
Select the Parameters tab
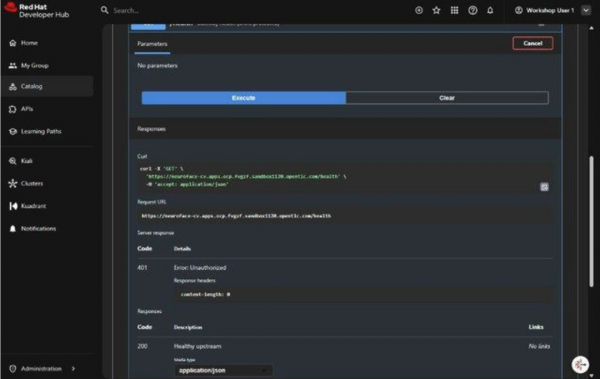point(152,44)
